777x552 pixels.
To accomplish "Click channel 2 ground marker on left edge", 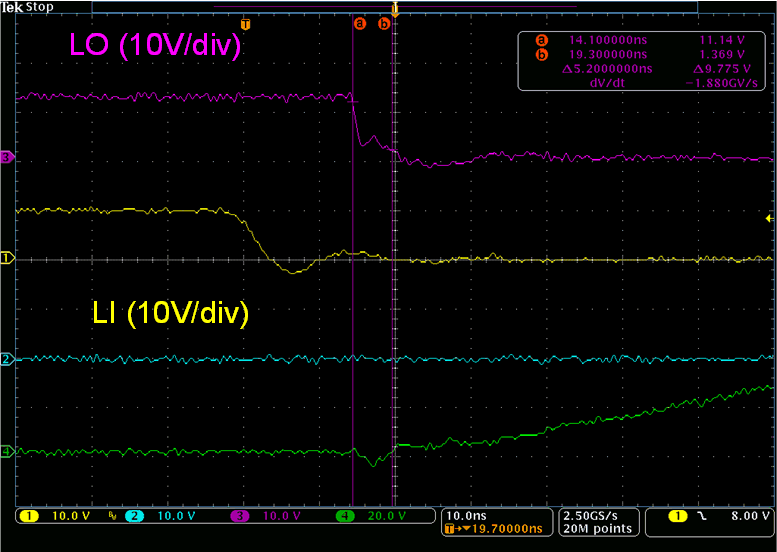I will (x=6, y=359).
